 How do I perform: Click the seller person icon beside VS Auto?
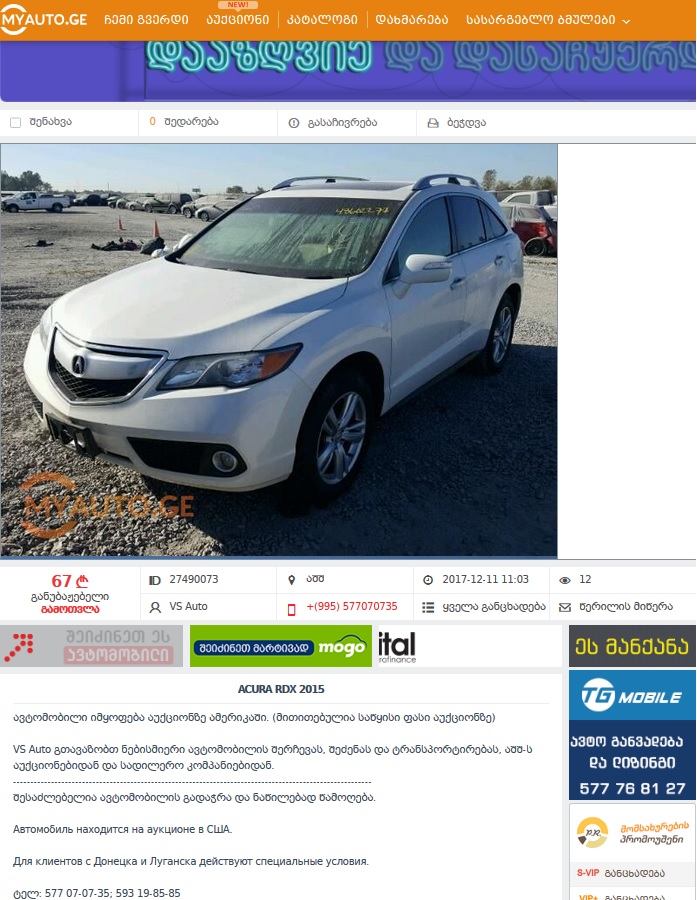pyautogui.click(x=155, y=607)
